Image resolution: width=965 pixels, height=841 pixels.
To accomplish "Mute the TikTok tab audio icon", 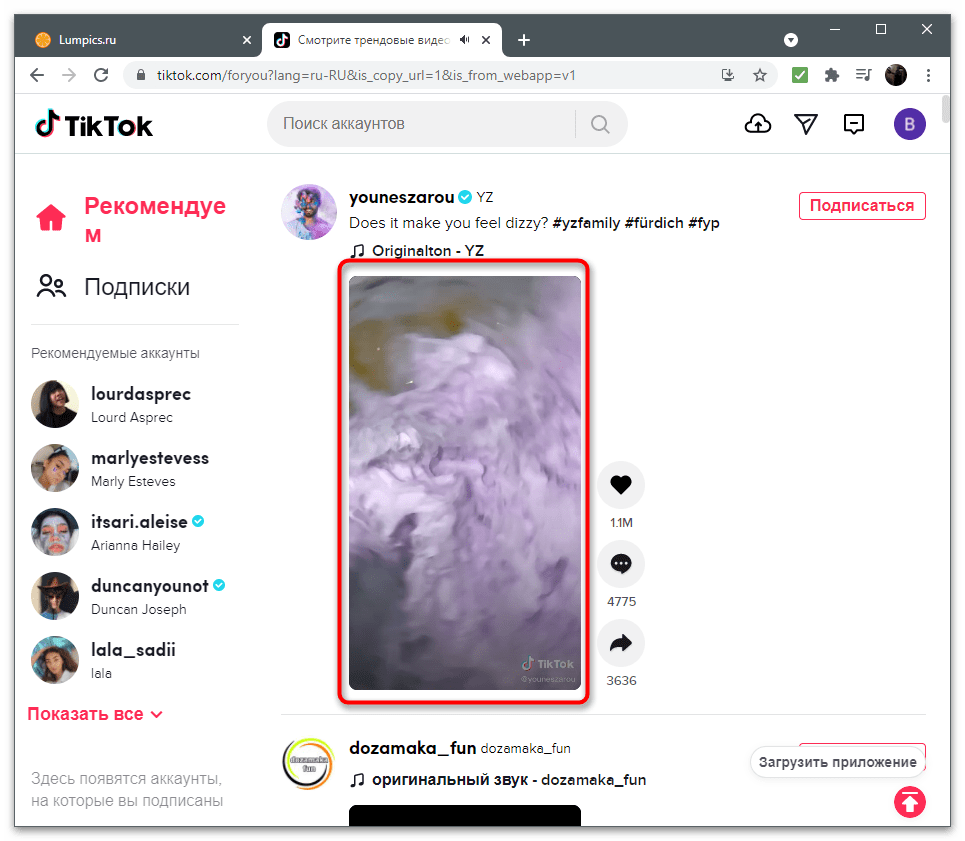I will 465,40.
